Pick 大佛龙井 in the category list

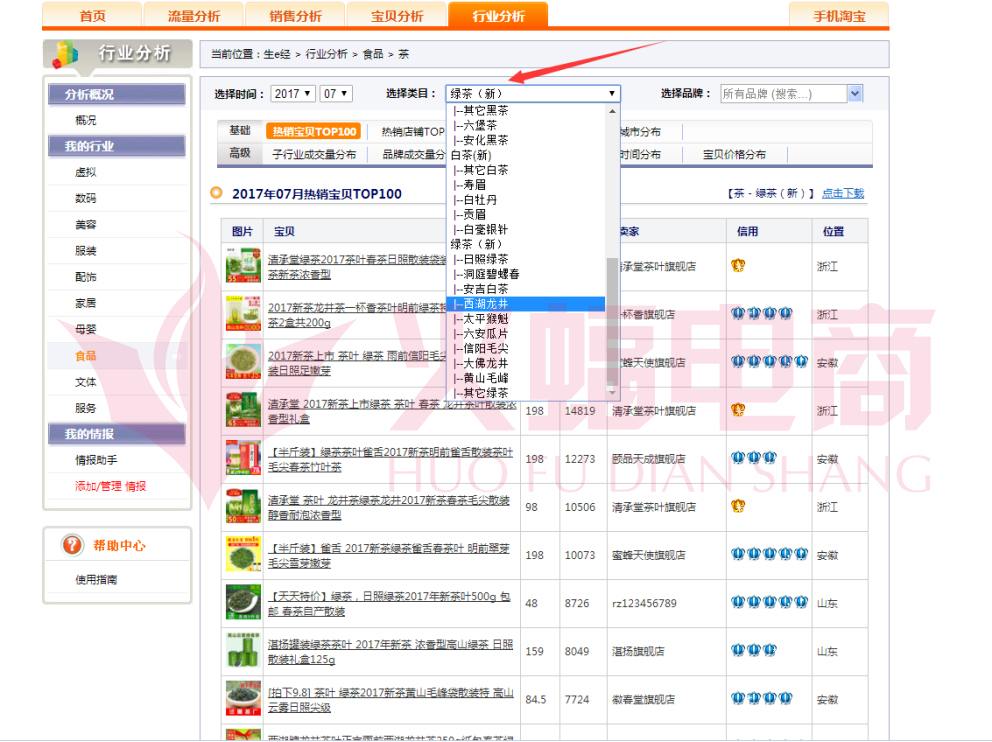(526, 364)
